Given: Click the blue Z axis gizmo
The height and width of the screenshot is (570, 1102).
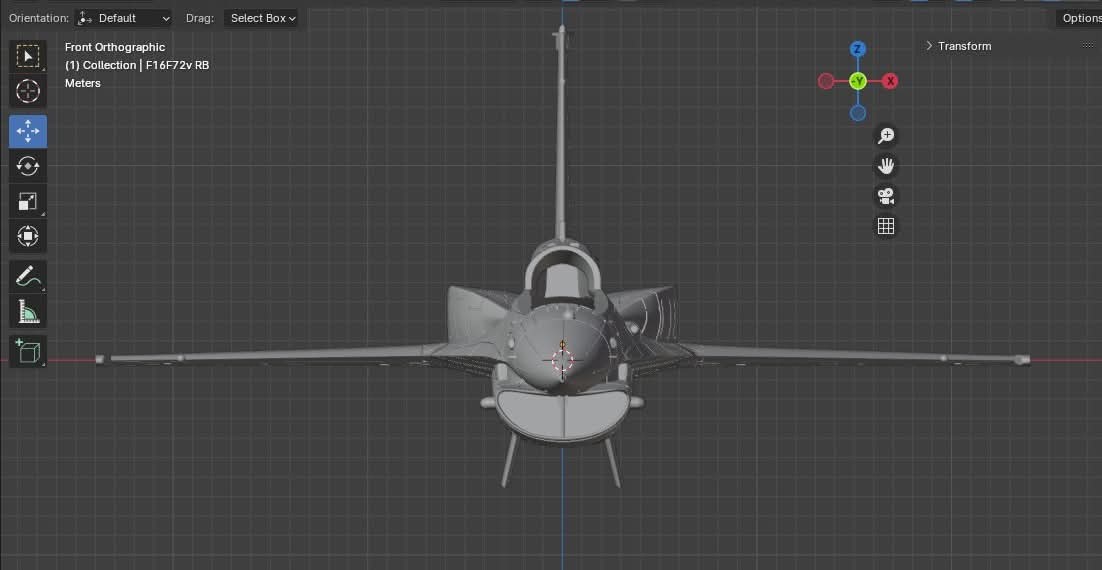Looking at the screenshot, I should click(x=857, y=49).
